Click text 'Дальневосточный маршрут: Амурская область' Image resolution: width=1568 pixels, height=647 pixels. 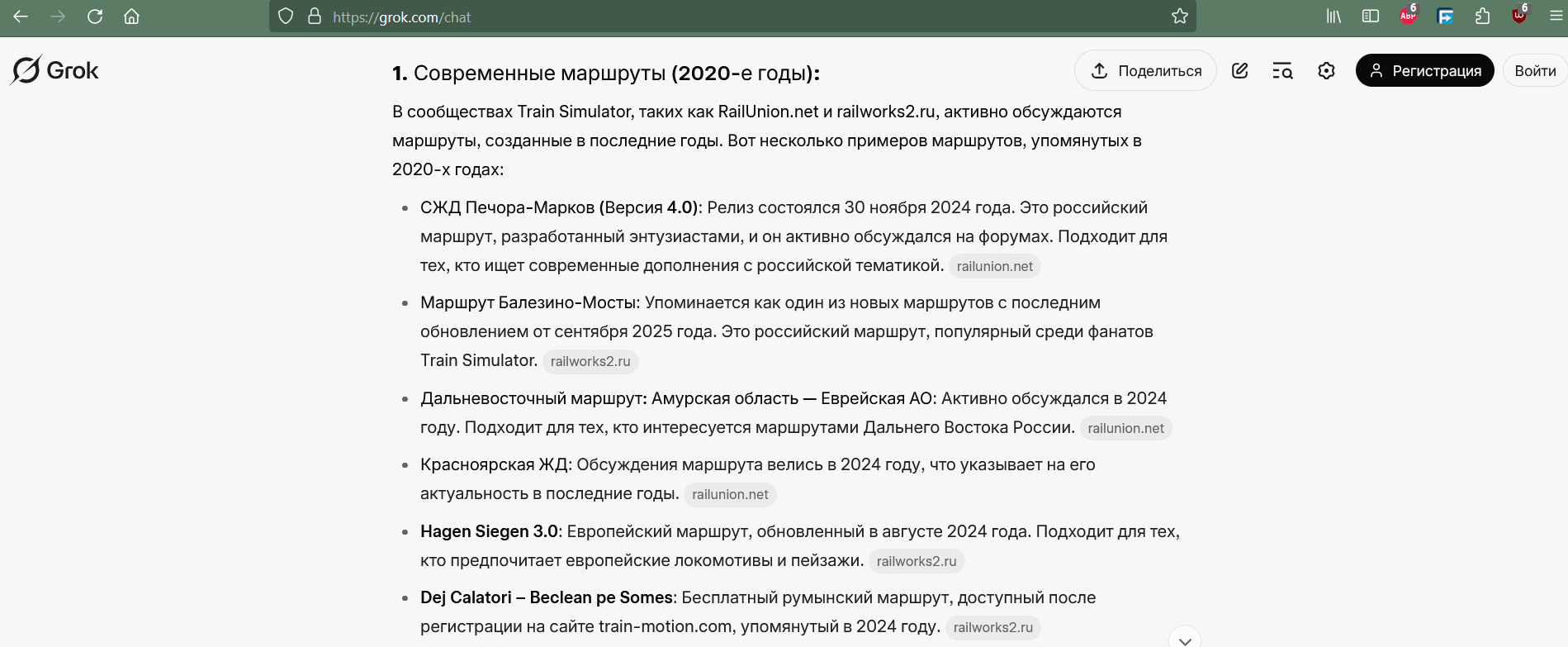[609, 398]
